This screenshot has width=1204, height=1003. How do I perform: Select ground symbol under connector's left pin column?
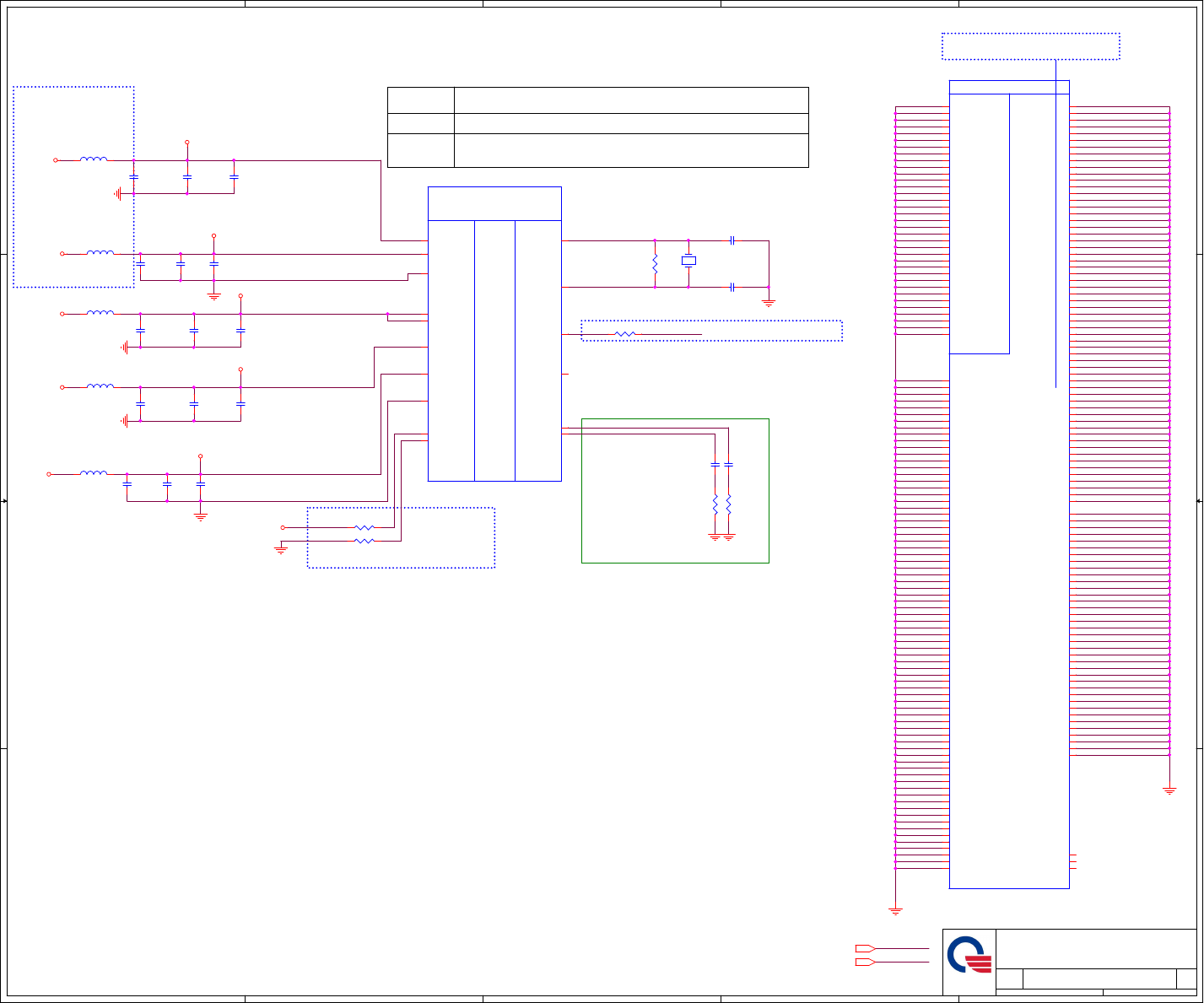click(x=895, y=912)
